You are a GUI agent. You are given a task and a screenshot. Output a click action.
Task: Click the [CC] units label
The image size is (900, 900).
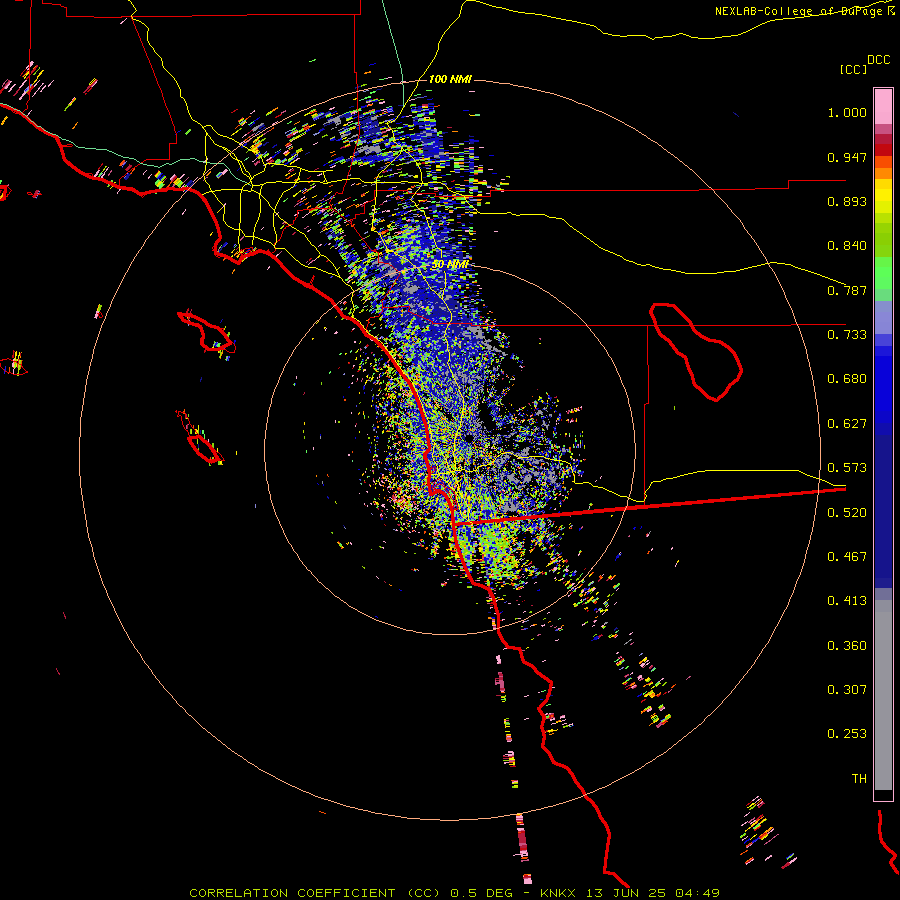point(853,69)
